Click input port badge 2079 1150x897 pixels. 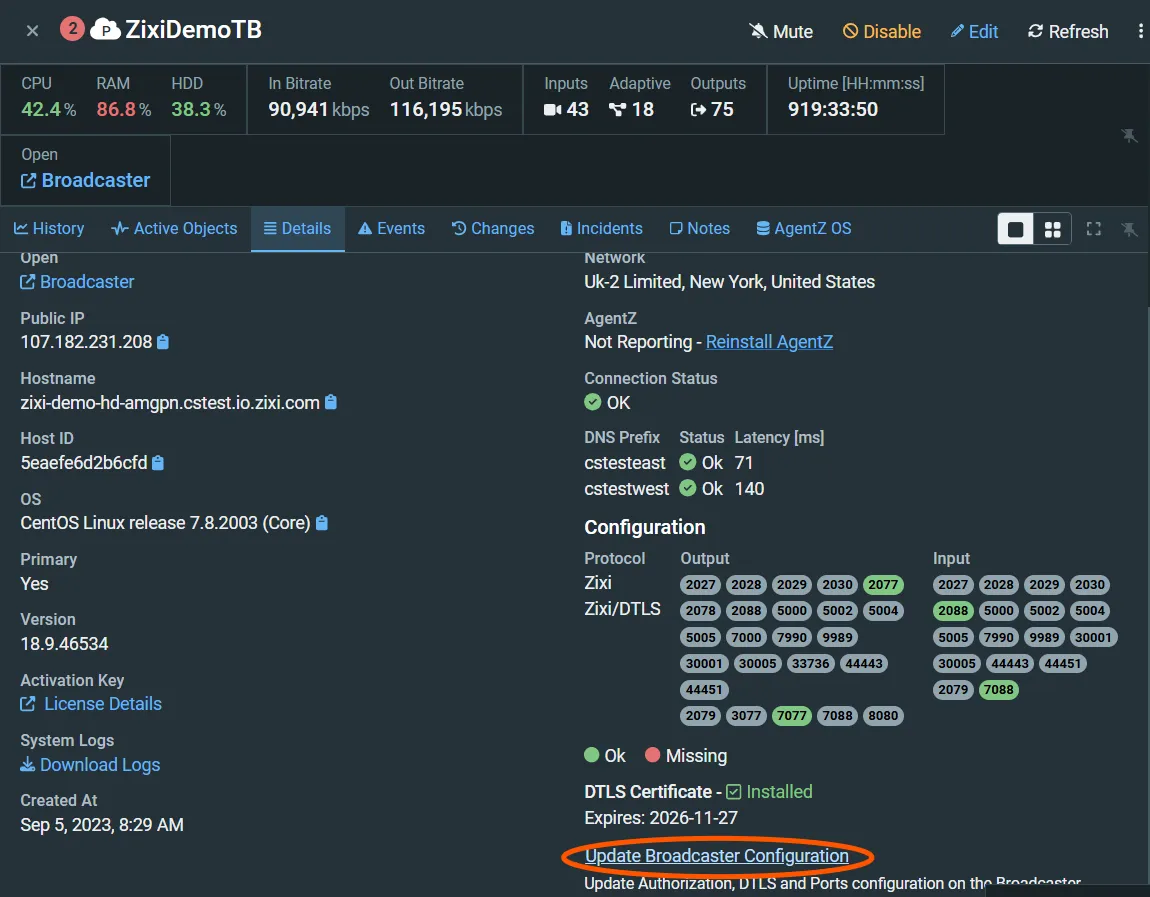pos(953,689)
